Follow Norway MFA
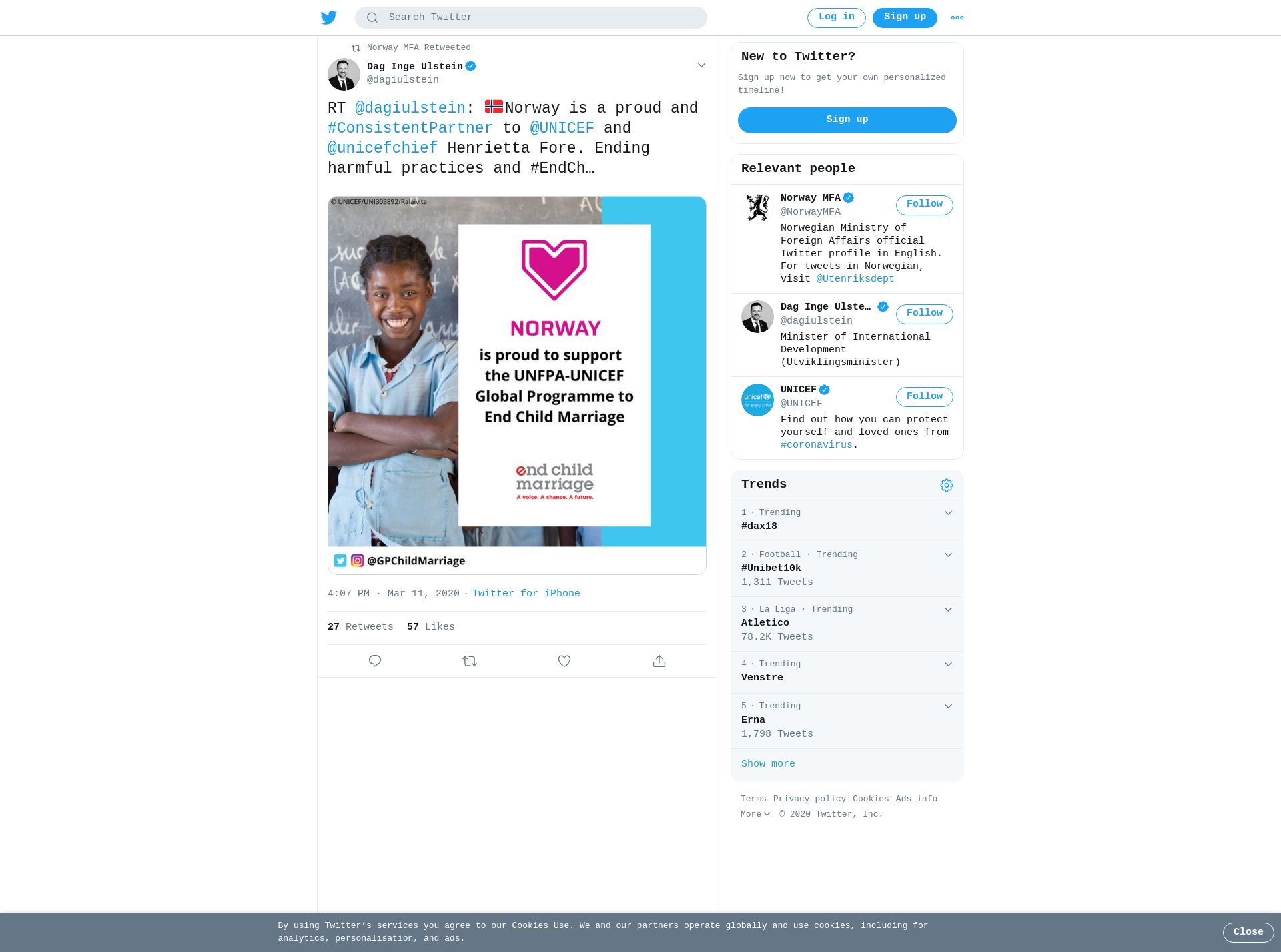The height and width of the screenshot is (952, 1281). pos(925,205)
